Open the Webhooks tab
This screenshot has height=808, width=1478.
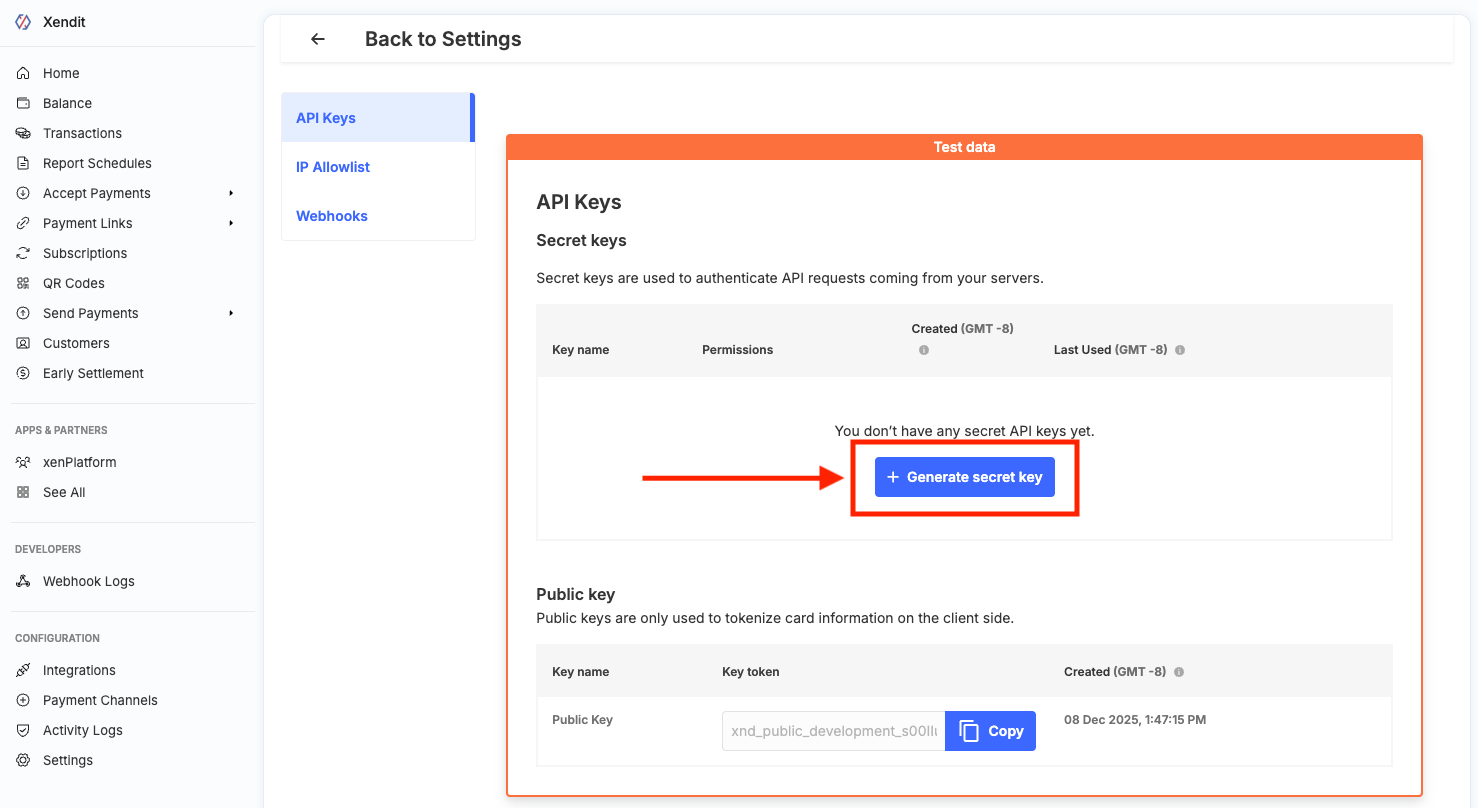(378, 216)
